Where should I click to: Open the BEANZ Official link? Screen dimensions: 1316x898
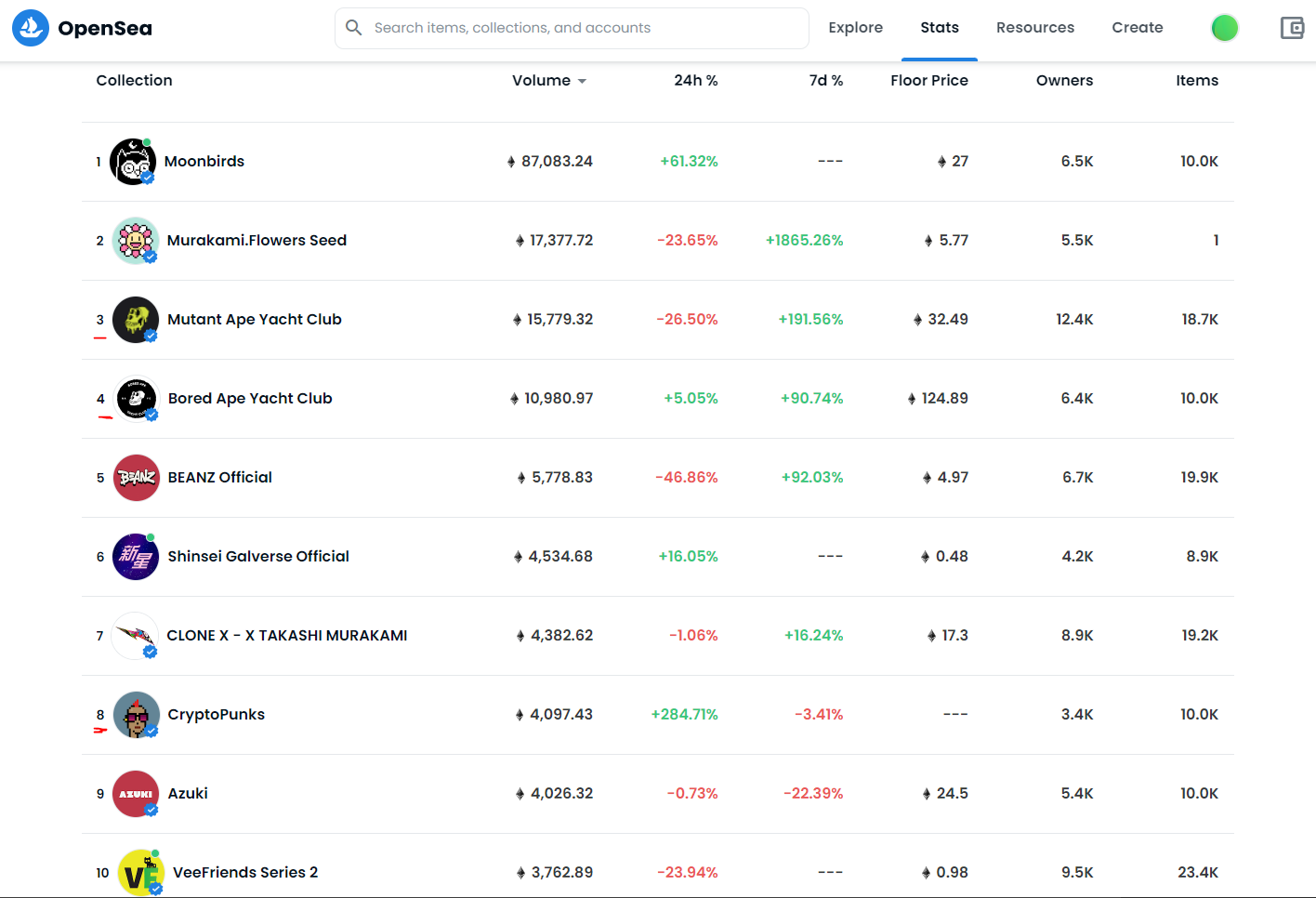(x=220, y=478)
